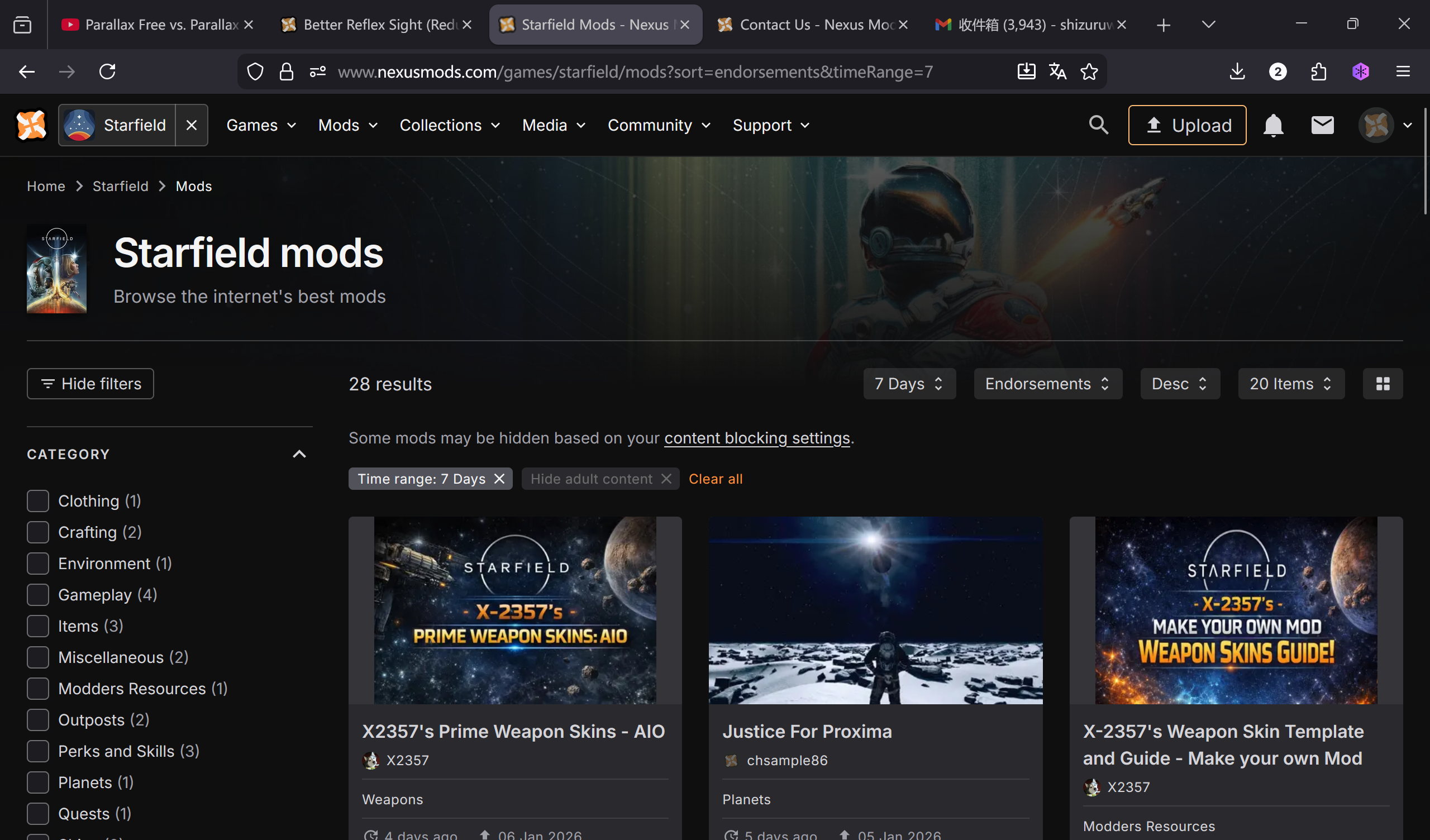This screenshot has height=840, width=1430.
Task: Switch to the Better Reflex Sight tab
Action: (374, 25)
